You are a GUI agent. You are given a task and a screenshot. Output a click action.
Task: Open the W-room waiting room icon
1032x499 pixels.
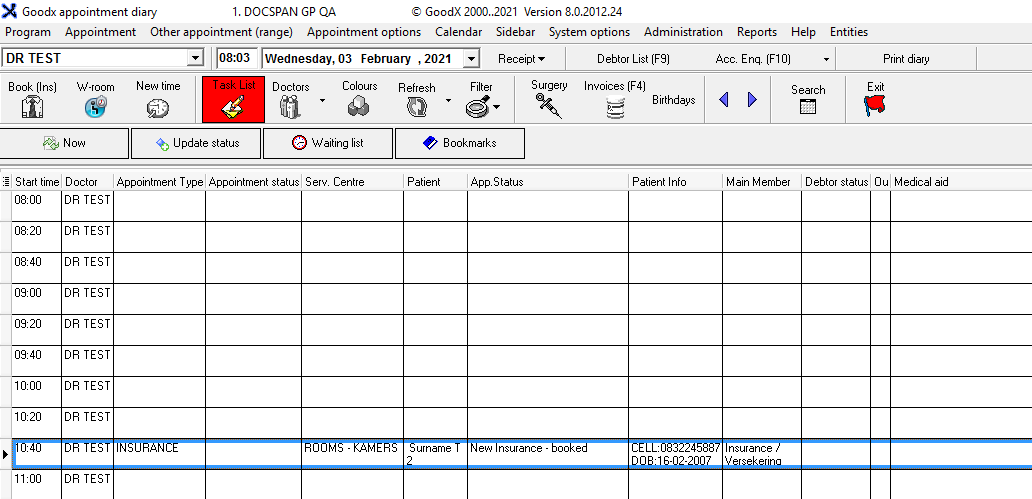tap(95, 107)
